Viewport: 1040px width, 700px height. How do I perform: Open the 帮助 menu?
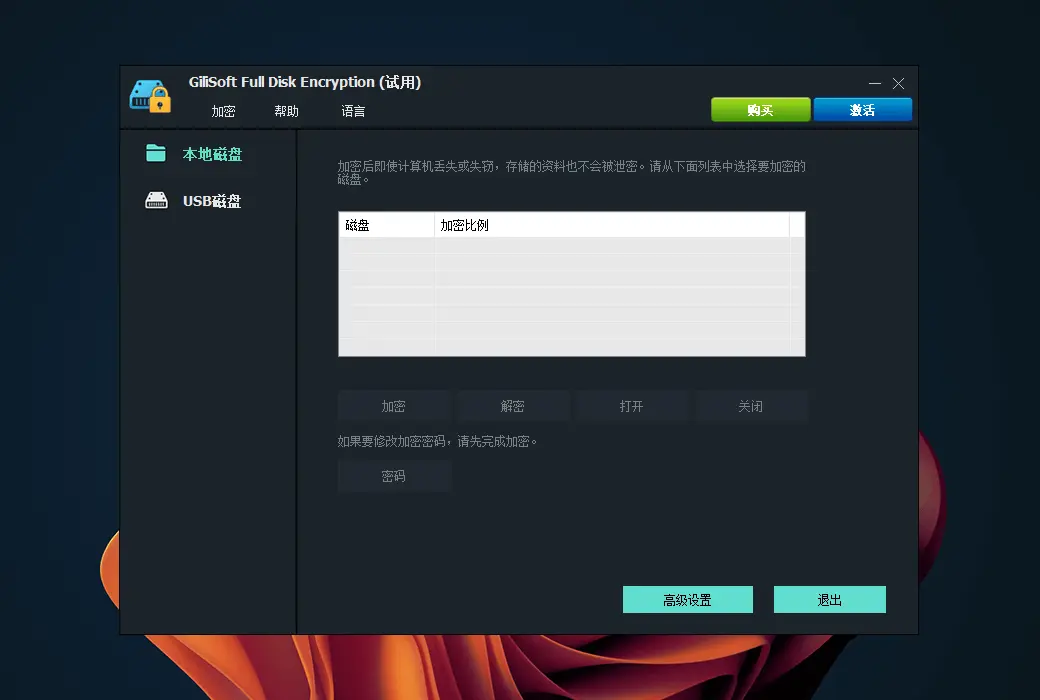pos(287,111)
